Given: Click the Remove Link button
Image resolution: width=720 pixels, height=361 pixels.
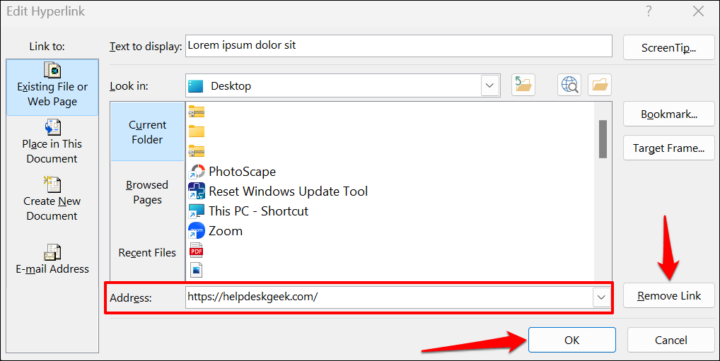Looking at the screenshot, I should coord(669,296).
